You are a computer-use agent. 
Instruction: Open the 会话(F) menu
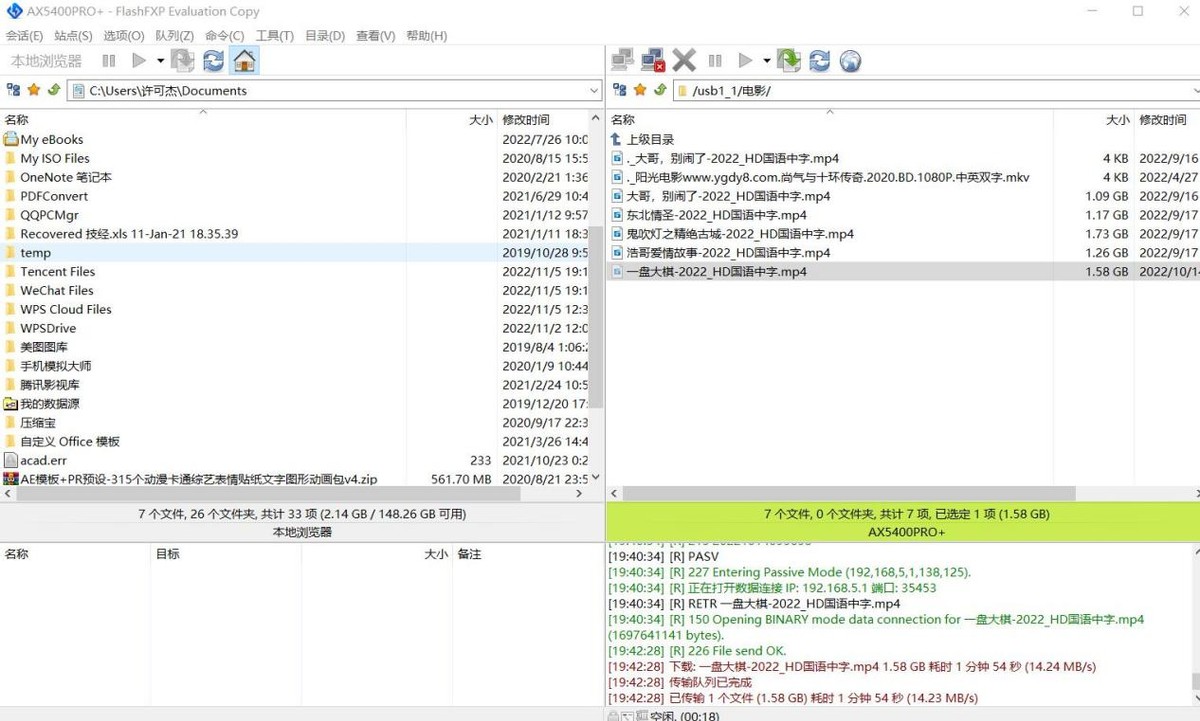click(x=24, y=35)
